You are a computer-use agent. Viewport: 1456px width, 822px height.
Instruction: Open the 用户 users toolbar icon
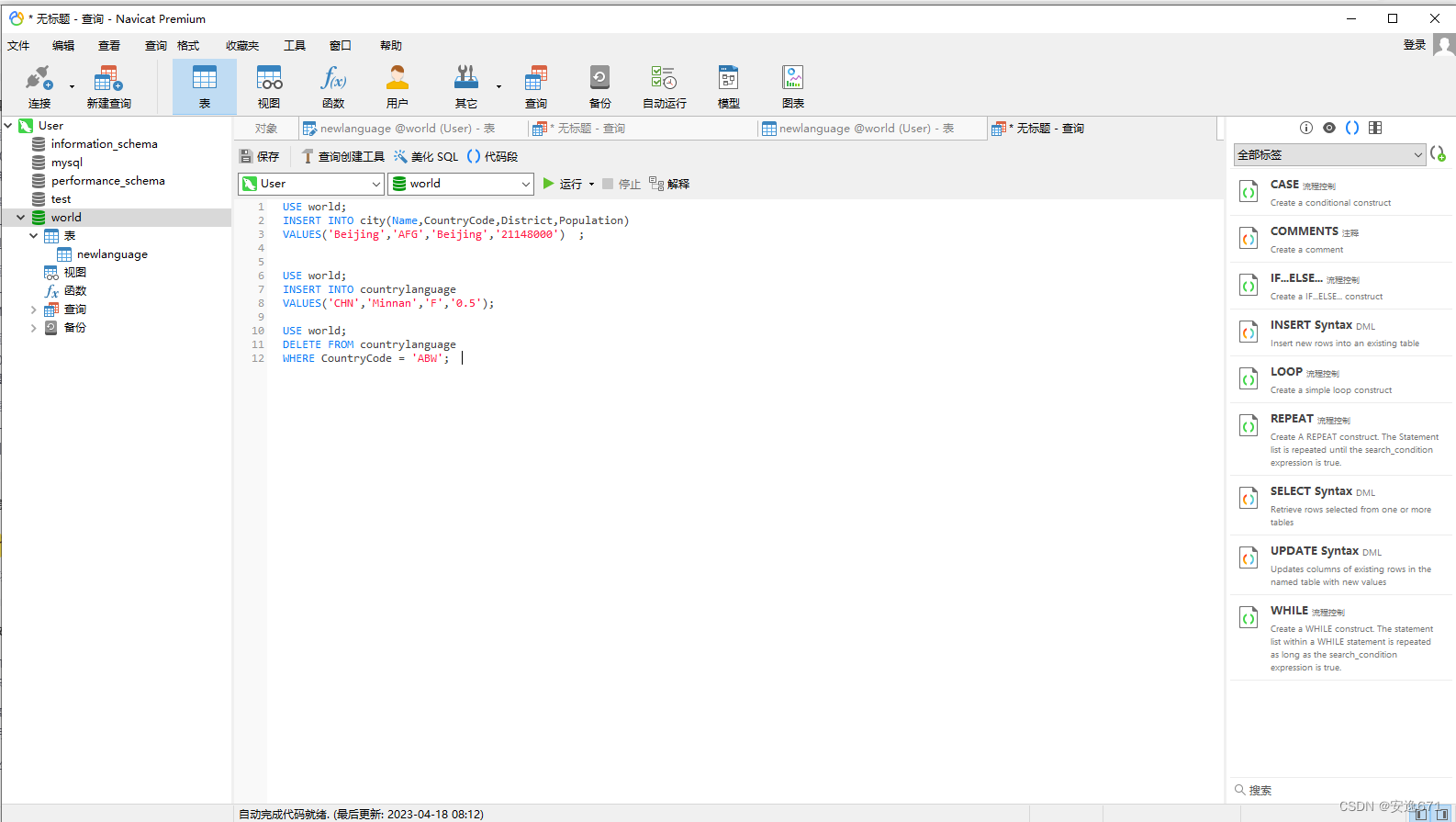pyautogui.click(x=398, y=87)
